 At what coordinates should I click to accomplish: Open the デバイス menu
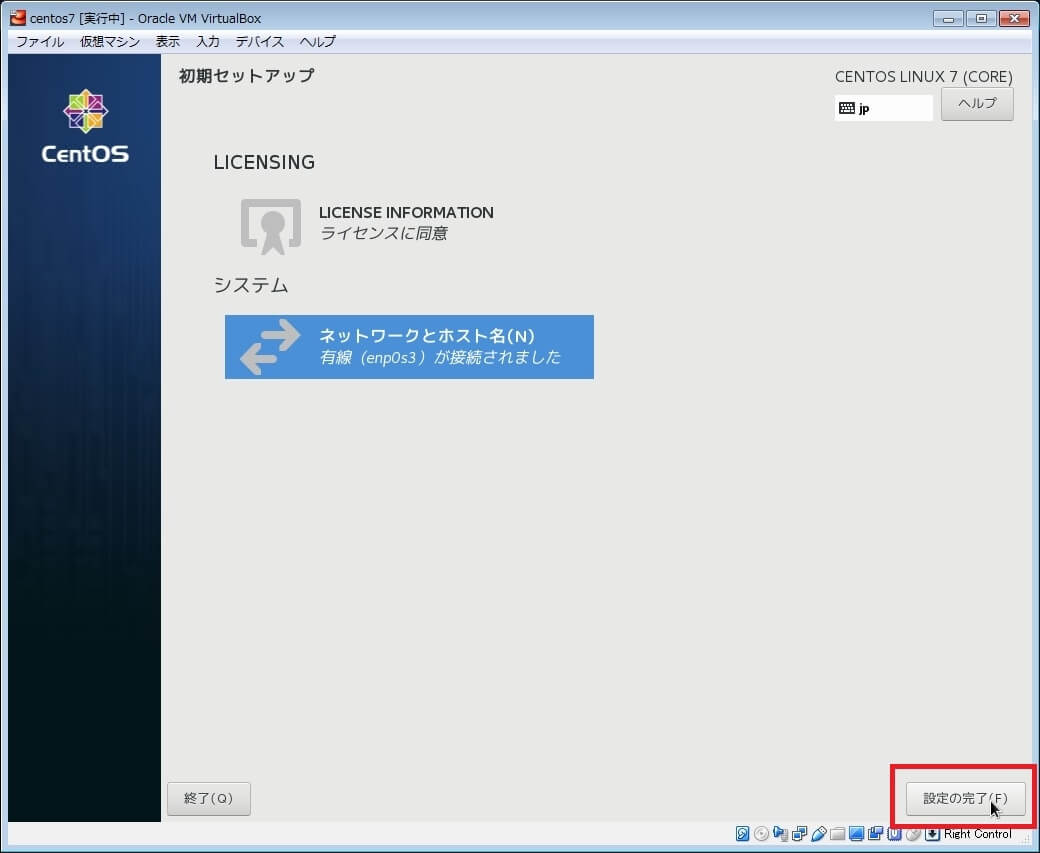[260, 42]
